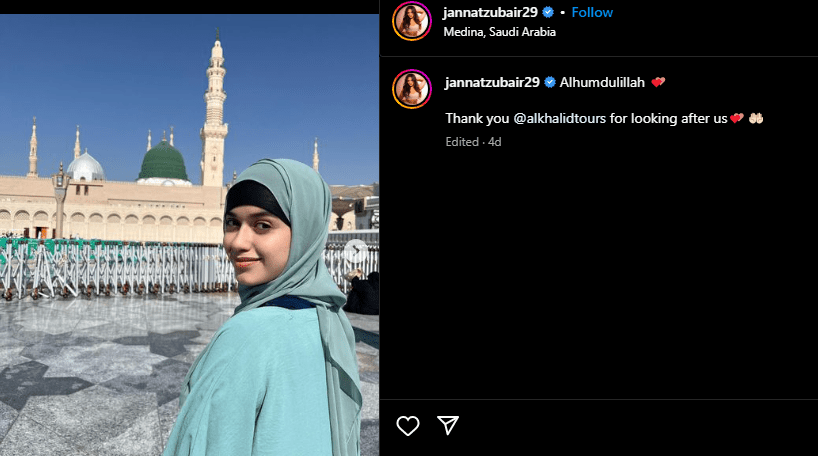The height and width of the screenshot is (456, 818).
Task: Open the avatar beside the Alhumdulillah caption
Action: [412, 89]
